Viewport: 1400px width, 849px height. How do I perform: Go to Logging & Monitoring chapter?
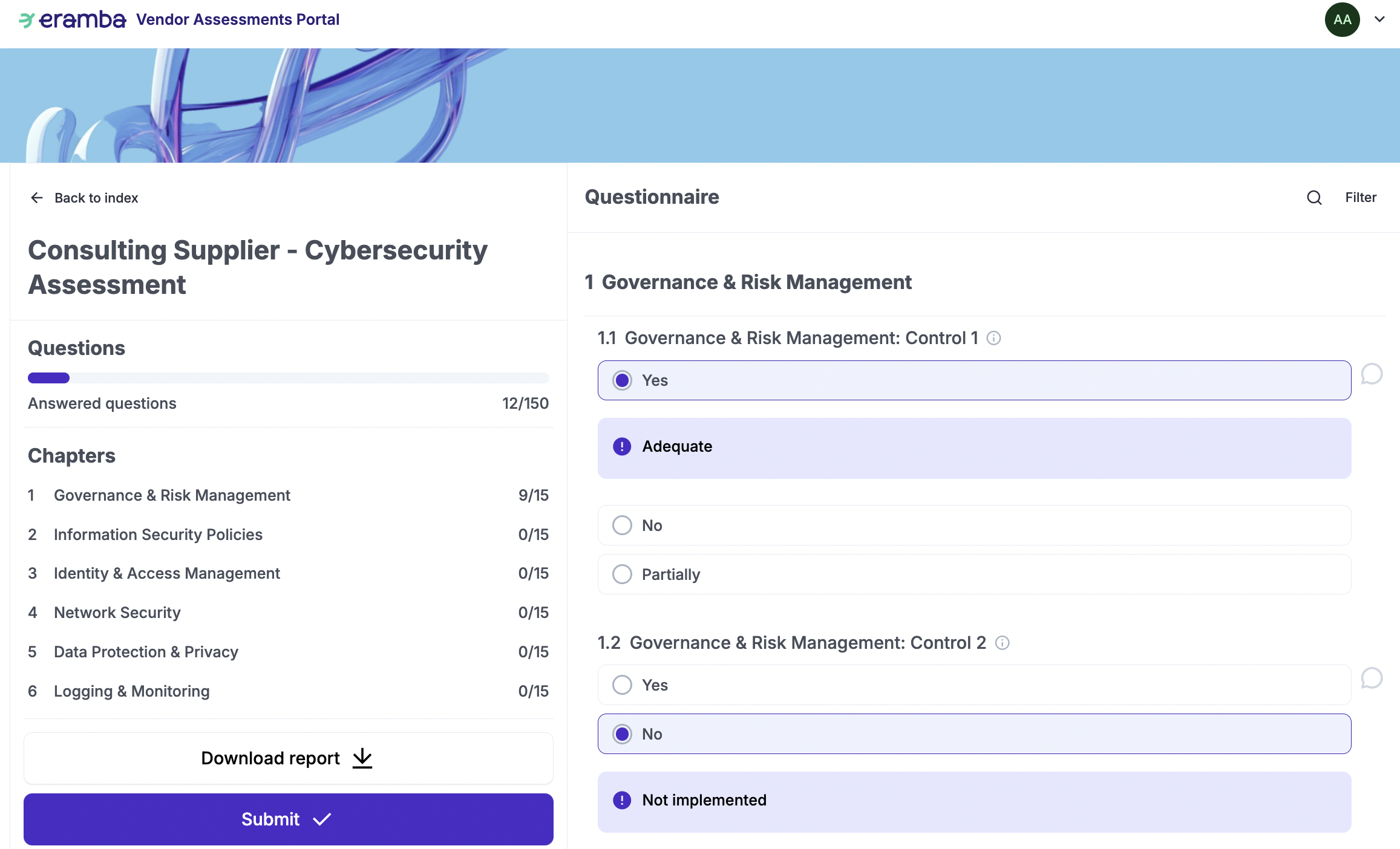[131, 691]
